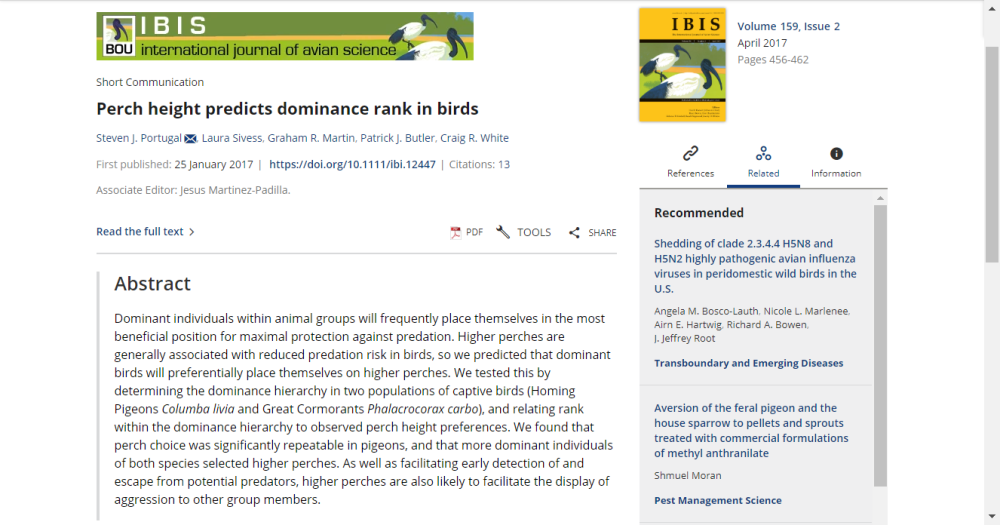Viewport: 1000px width, 525px height.
Task: Click the Share icon
Action: pos(574,233)
